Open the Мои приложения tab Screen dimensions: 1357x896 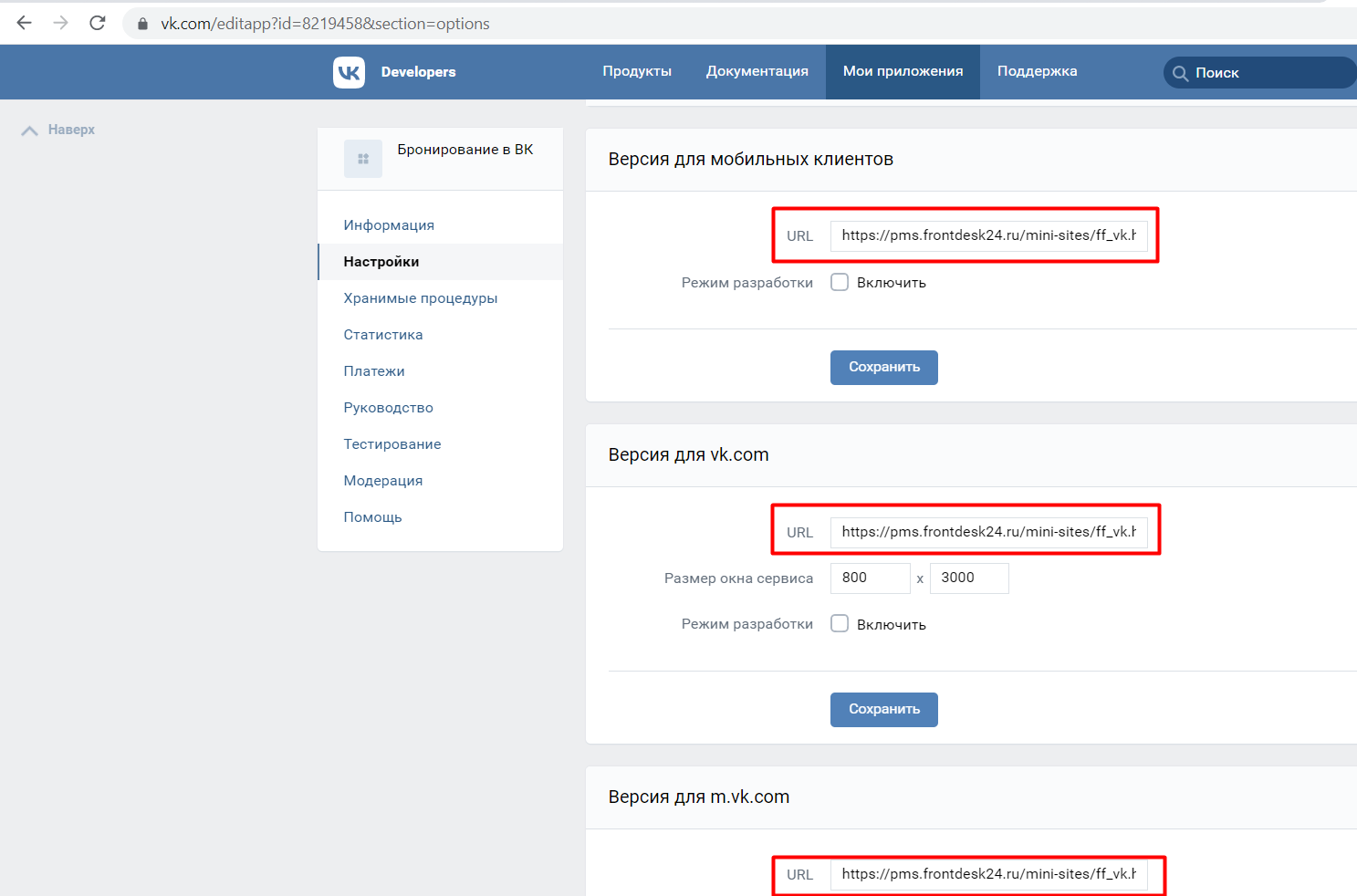[x=903, y=71]
